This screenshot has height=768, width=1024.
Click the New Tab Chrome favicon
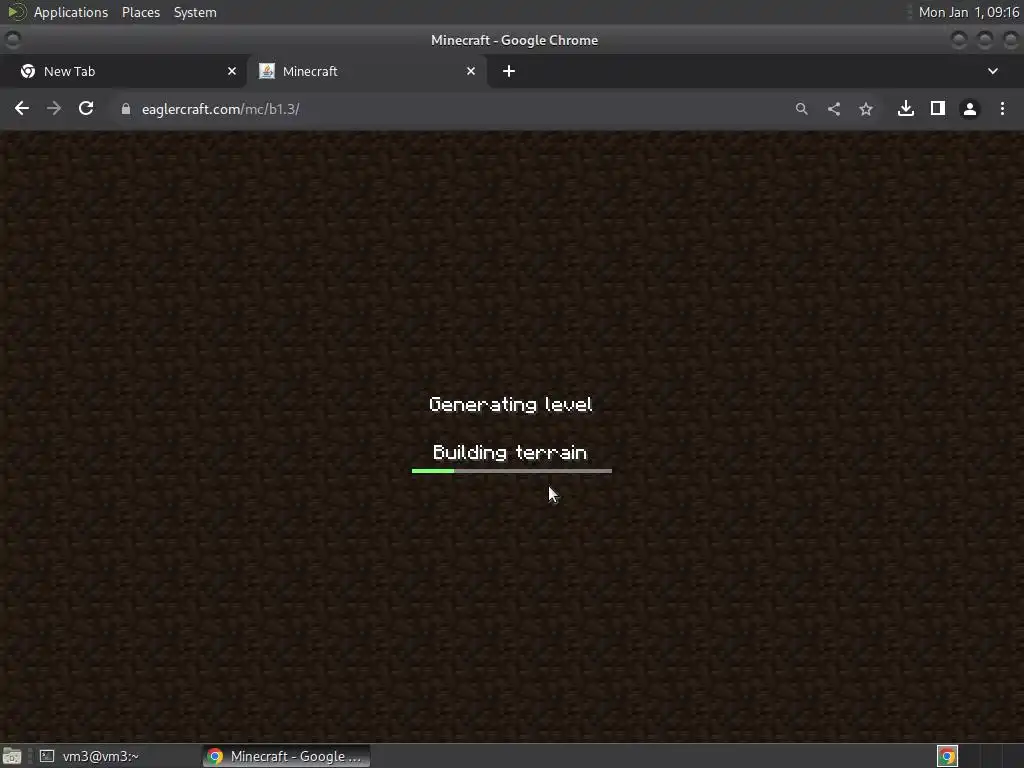pyautogui.click(x=27, y=71)
